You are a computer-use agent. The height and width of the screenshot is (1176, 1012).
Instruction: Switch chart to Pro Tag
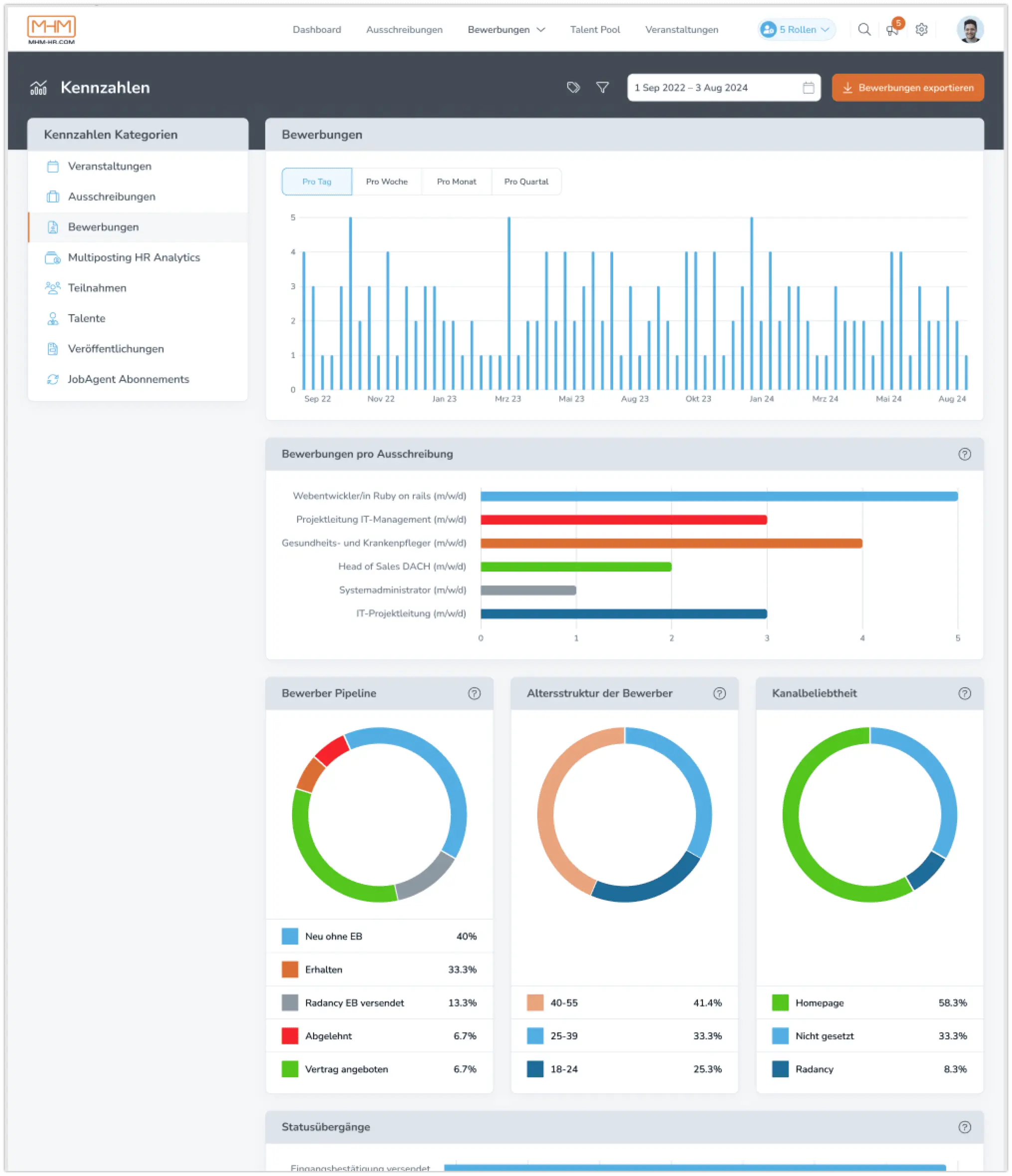pos(317,182)
